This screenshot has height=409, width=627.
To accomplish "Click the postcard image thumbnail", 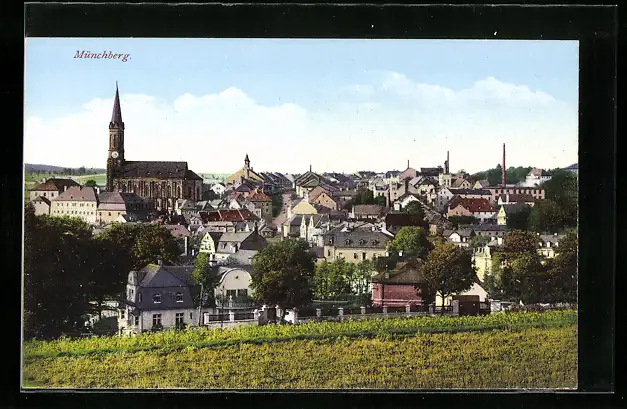I will pyautogui.click(x=300, y=213).
